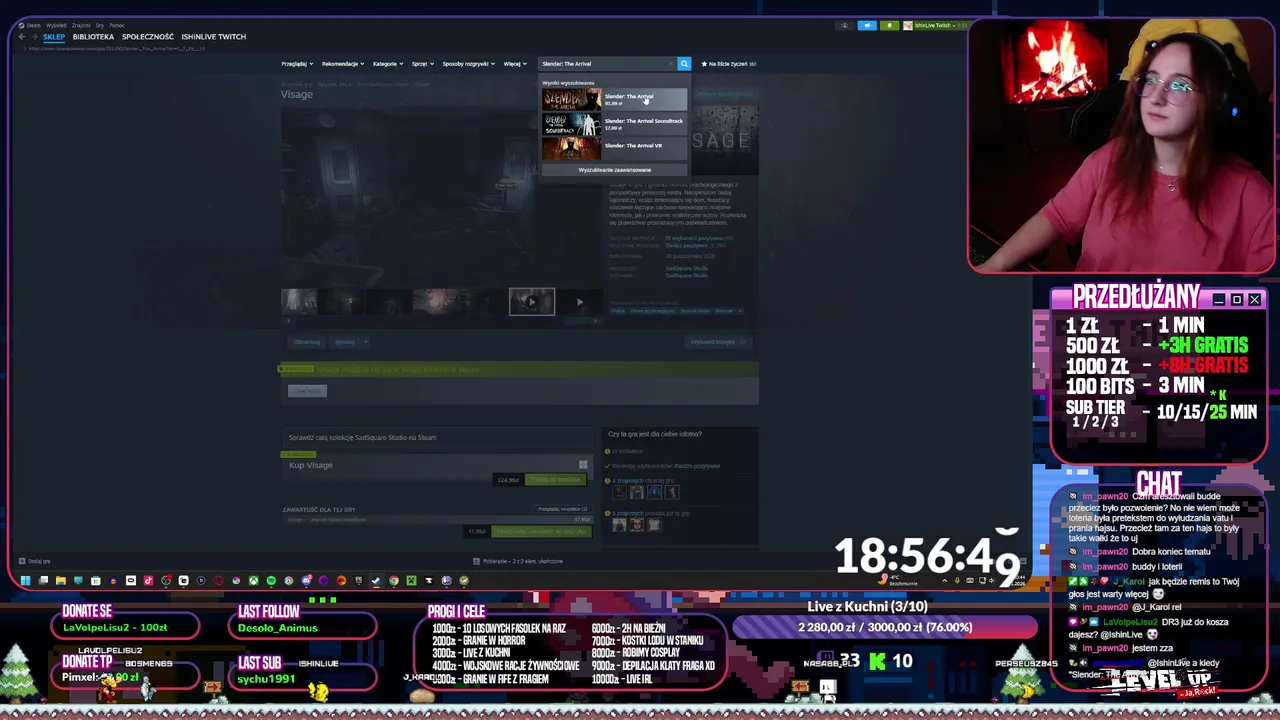Select Slender: The Arrival Soundtrack result
Screen dimensions: 1280x720
[x=614, y=124]
